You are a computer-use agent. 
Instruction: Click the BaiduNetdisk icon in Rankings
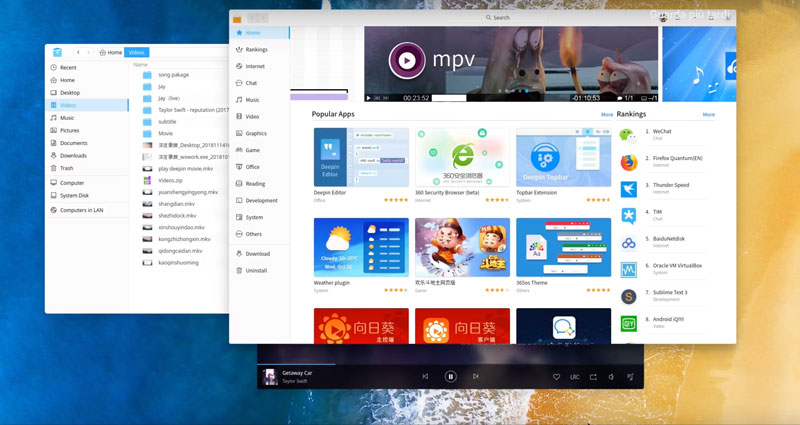pos(629,243)
